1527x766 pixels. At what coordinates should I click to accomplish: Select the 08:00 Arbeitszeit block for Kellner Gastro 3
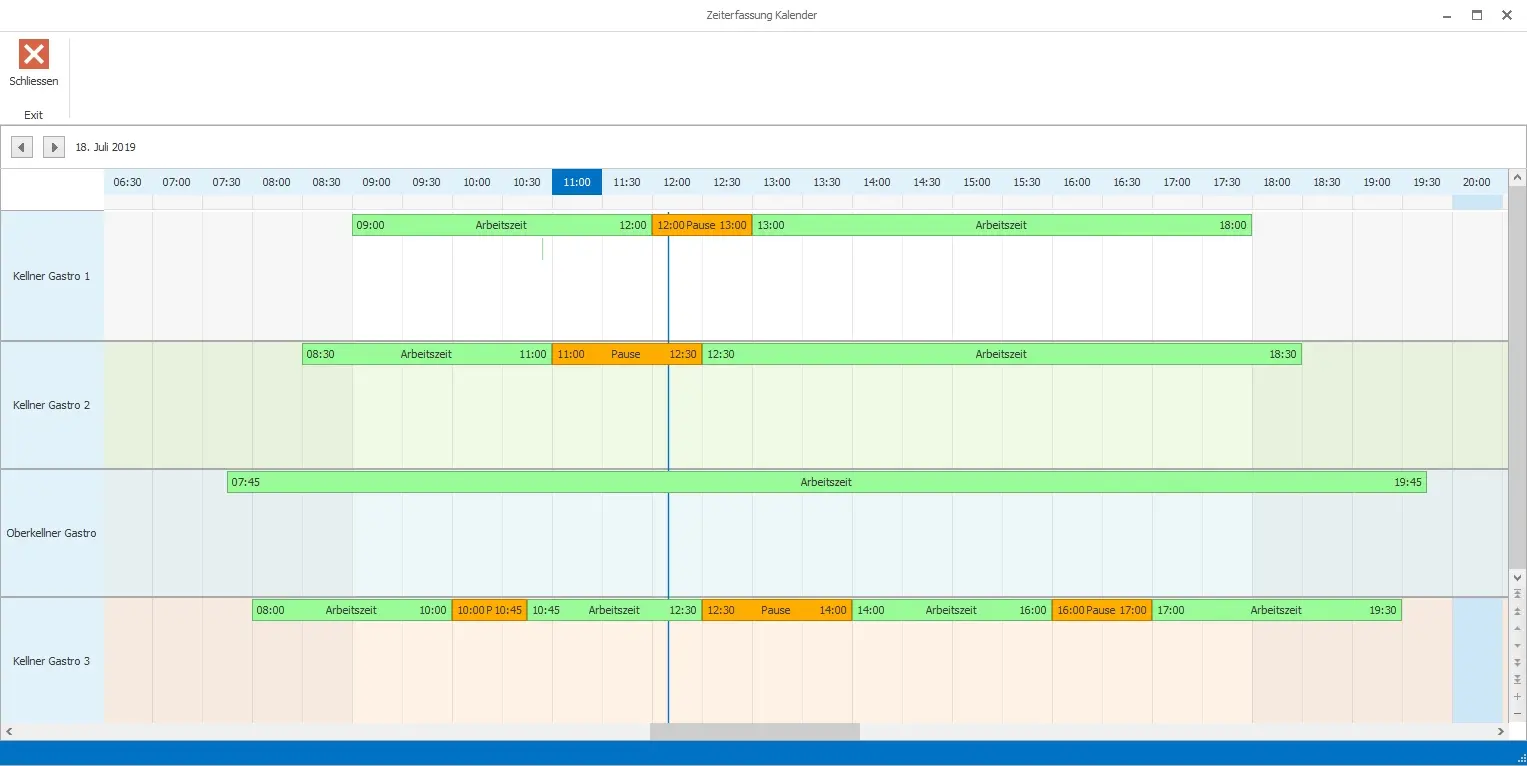350,609
